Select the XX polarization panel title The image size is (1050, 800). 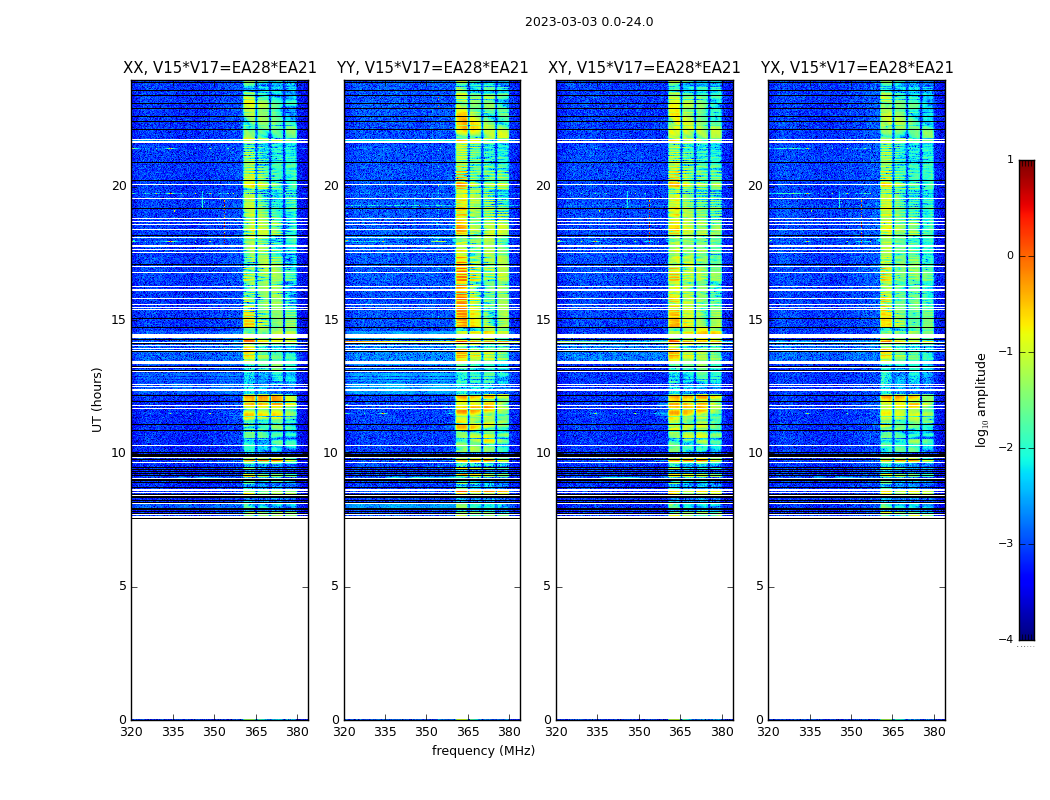(x=219, y=68)
